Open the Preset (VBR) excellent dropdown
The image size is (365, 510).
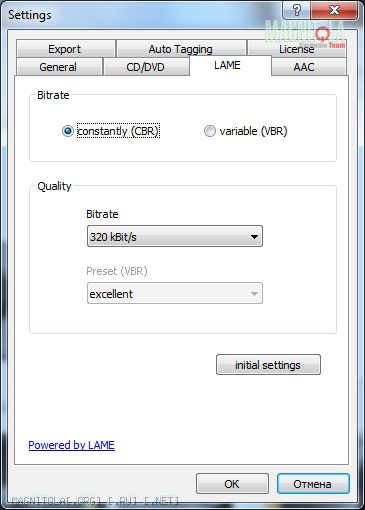[175, 293]
